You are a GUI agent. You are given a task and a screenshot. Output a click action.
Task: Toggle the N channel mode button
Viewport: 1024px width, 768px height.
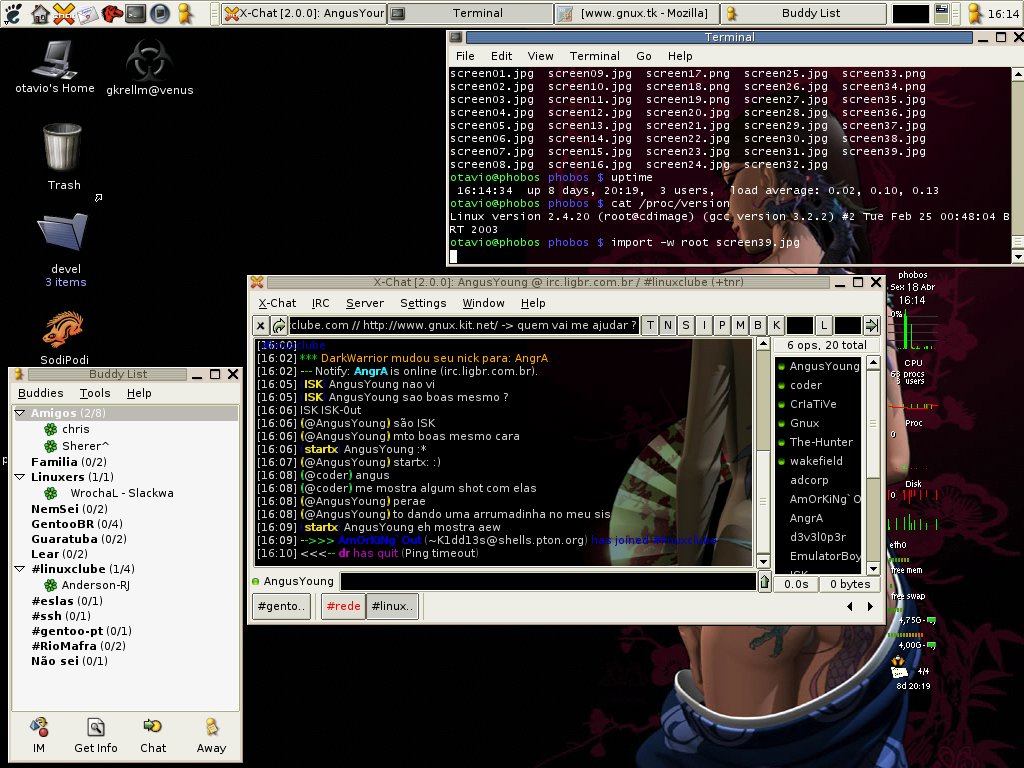point(668,325)
